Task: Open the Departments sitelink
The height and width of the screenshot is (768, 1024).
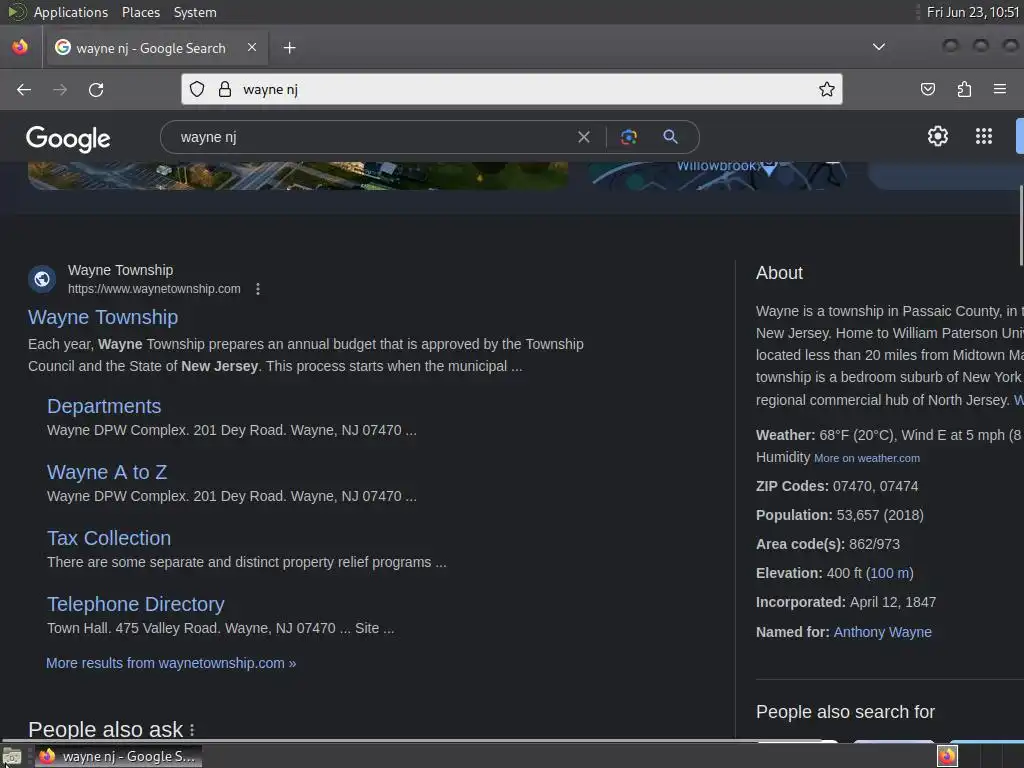Action: tap(104, 406)
